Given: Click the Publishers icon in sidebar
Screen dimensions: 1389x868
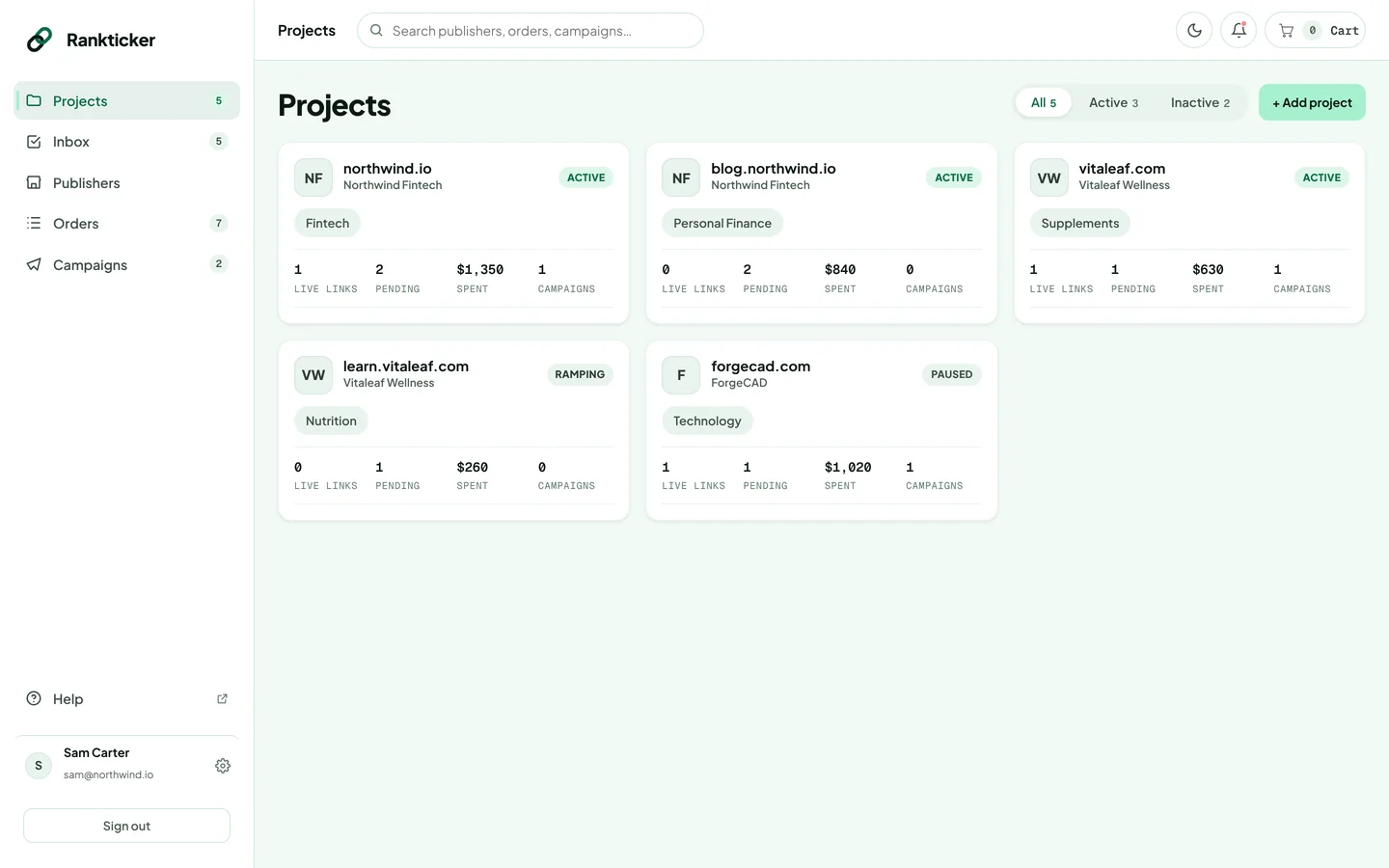Looking at the screenshot, I should coord(34,182).
